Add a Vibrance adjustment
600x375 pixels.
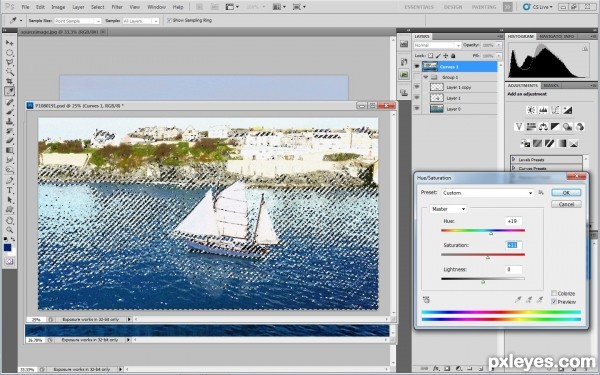(x=519, y=127)
